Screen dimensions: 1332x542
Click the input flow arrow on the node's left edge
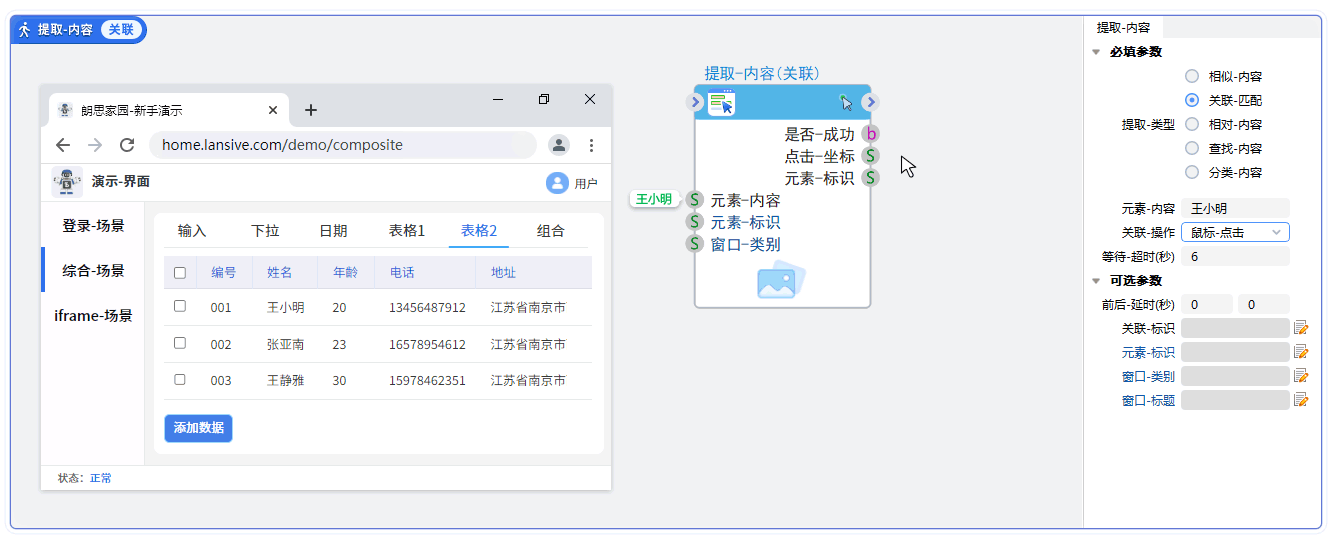coord(696,102)
